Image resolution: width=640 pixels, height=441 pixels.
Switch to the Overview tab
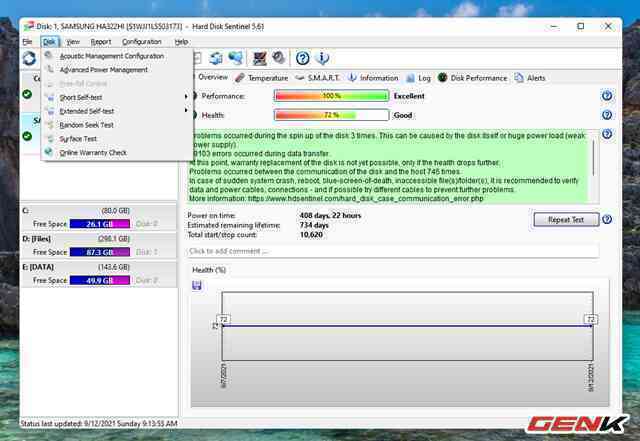211,77
